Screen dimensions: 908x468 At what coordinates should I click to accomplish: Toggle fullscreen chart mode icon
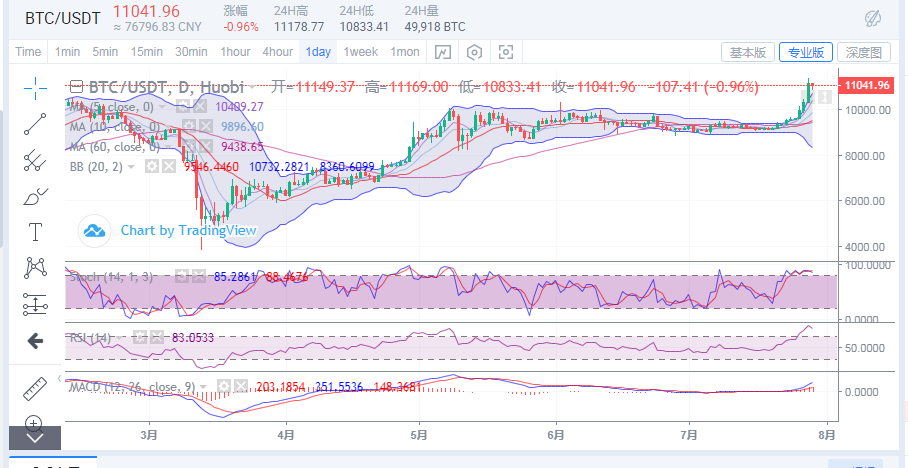tap(506, 52)
